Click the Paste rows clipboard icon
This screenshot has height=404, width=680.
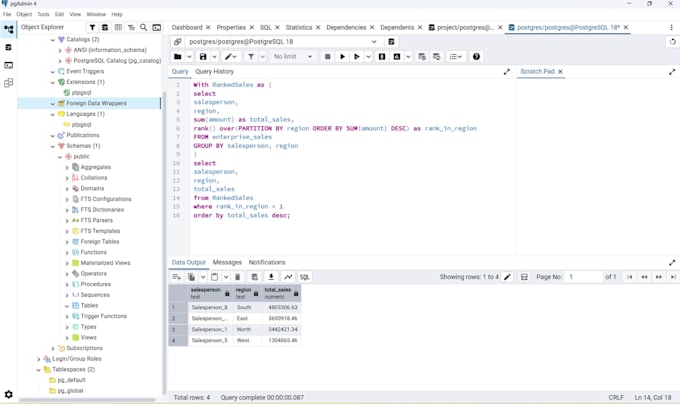pos(214,277)
